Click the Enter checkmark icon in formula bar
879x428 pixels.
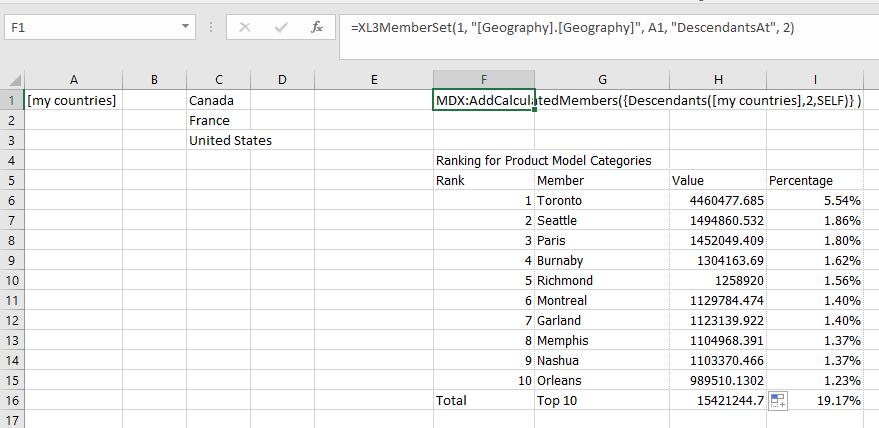click(281, 27)
